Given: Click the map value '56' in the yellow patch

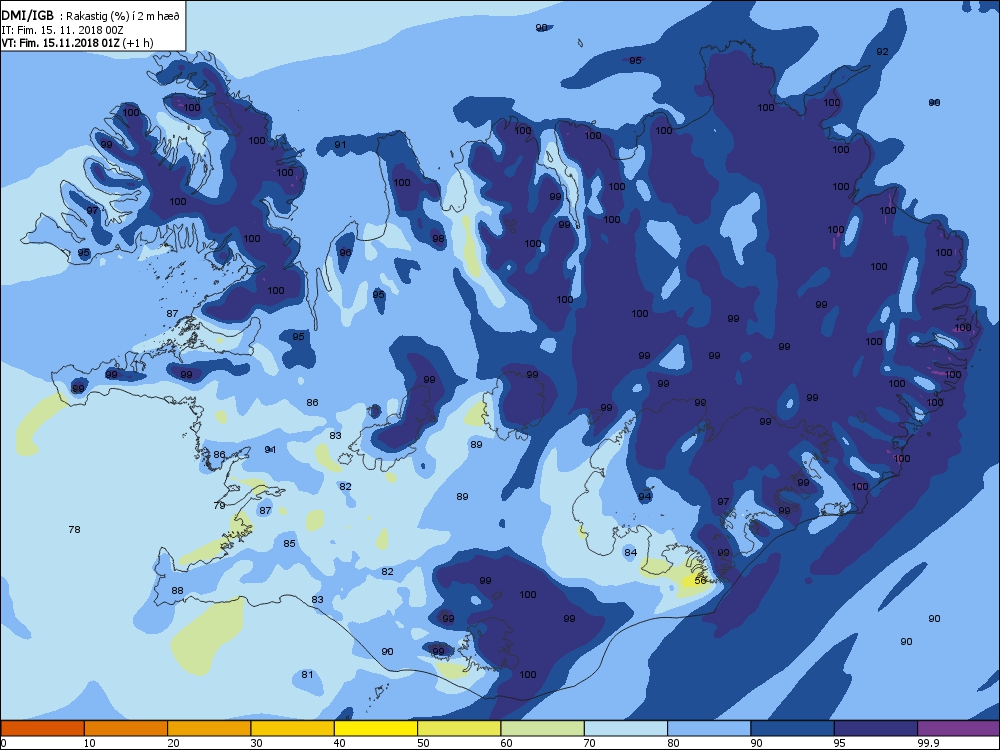Looking at the screenshot, I should [x=700, y=580].
